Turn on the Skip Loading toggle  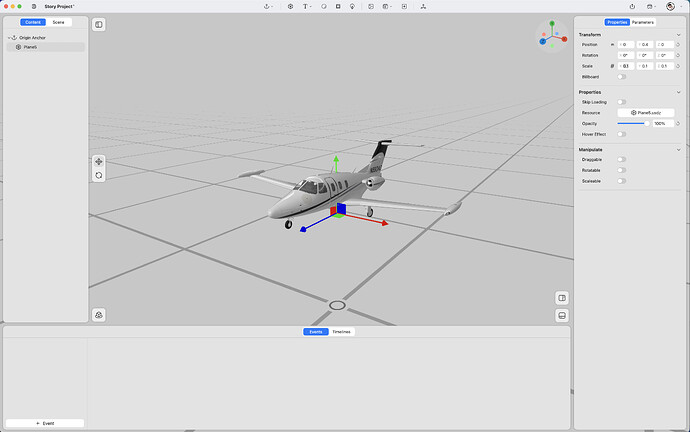pos(622,102)
